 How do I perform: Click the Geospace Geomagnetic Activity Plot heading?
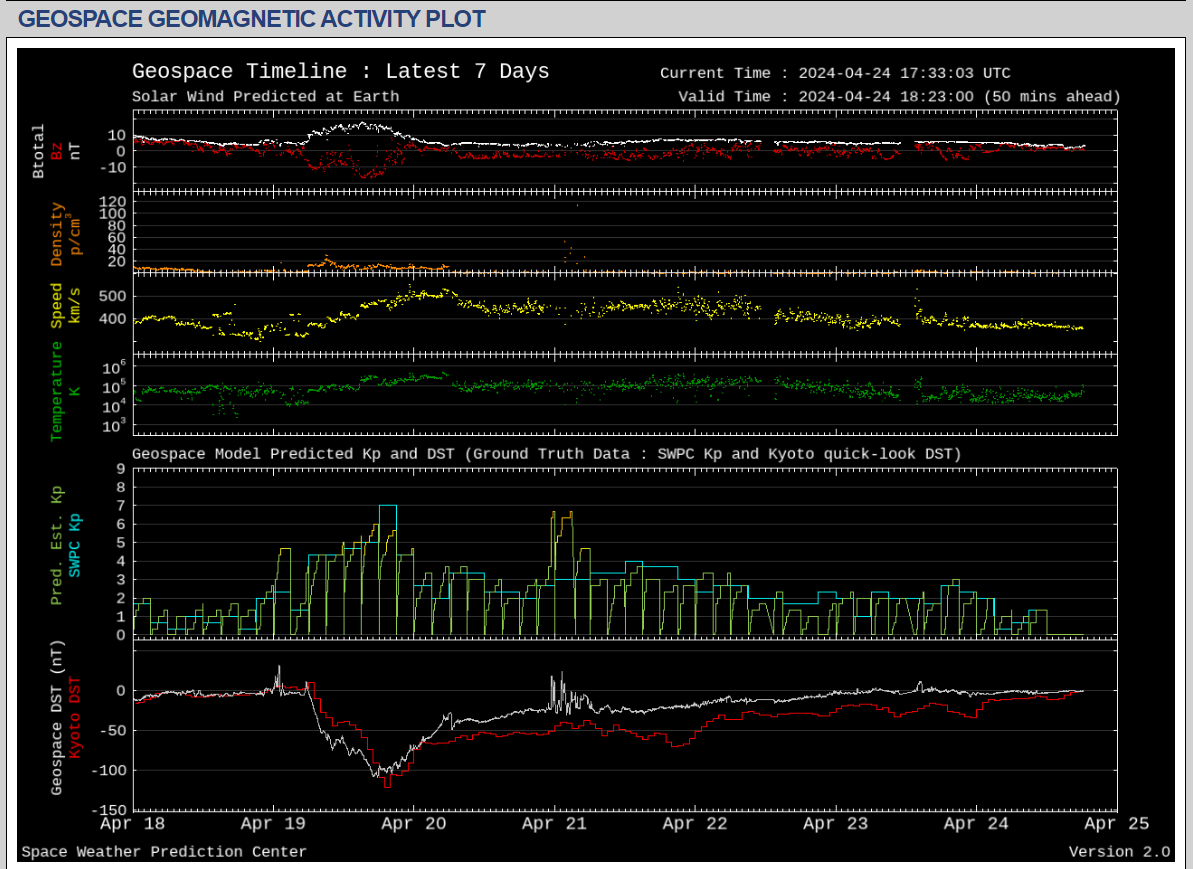252,18
